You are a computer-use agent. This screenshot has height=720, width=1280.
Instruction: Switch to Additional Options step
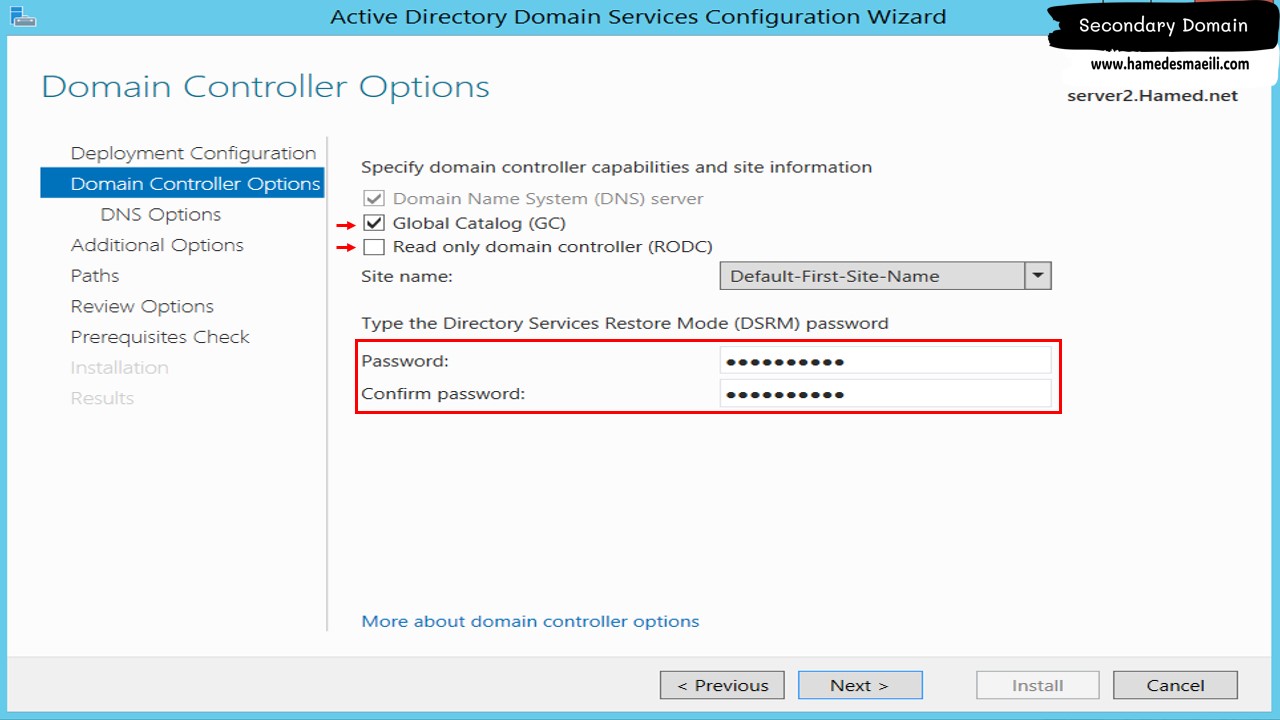pos(157,245)
